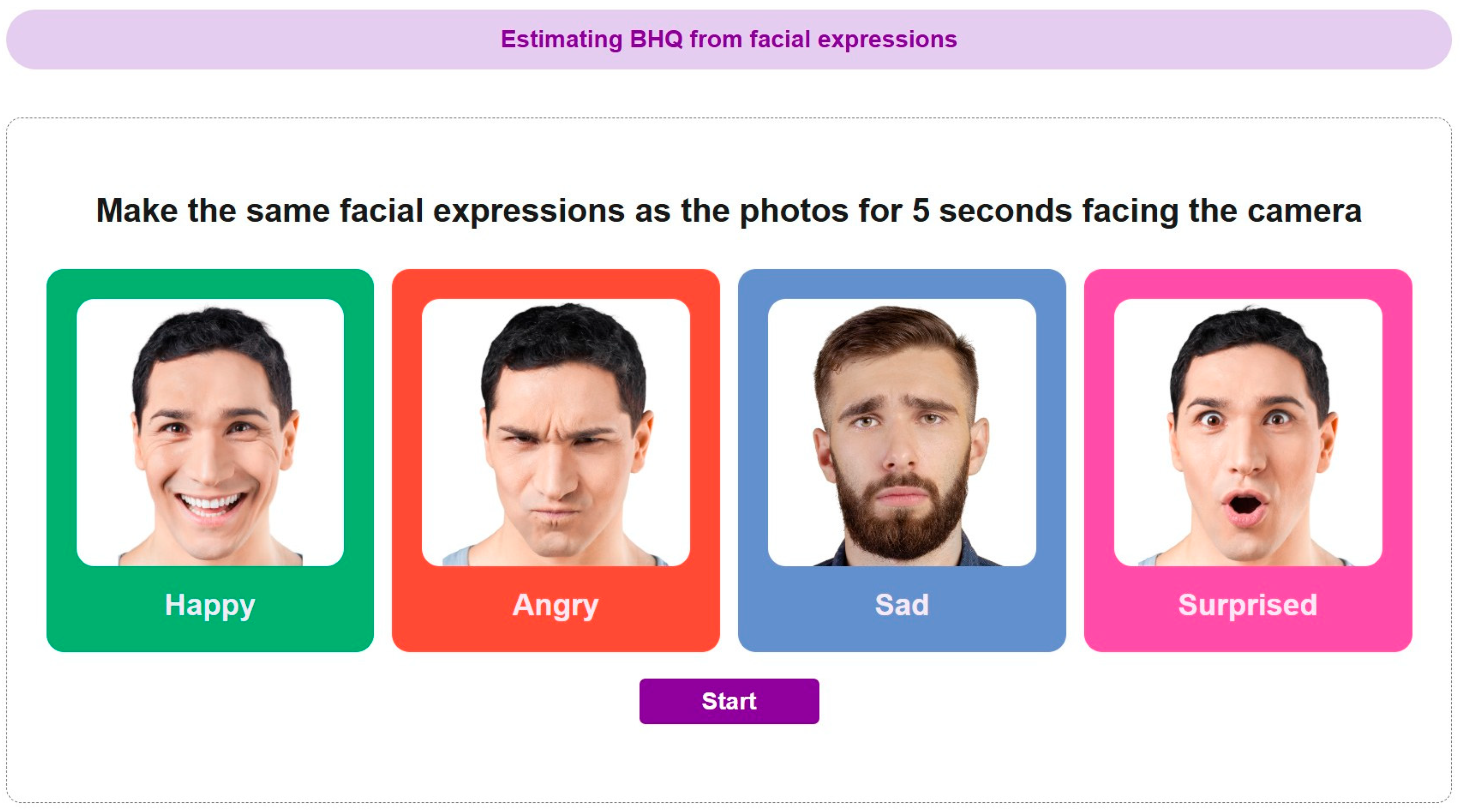Image resolution: width=1460 pixels, height=812 pixels.
Task: Click the Surprised label text
Action: (1248, 605)
